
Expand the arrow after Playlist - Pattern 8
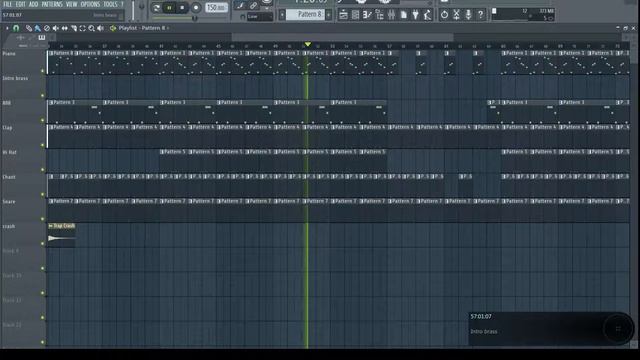click(x=168, y=28)
